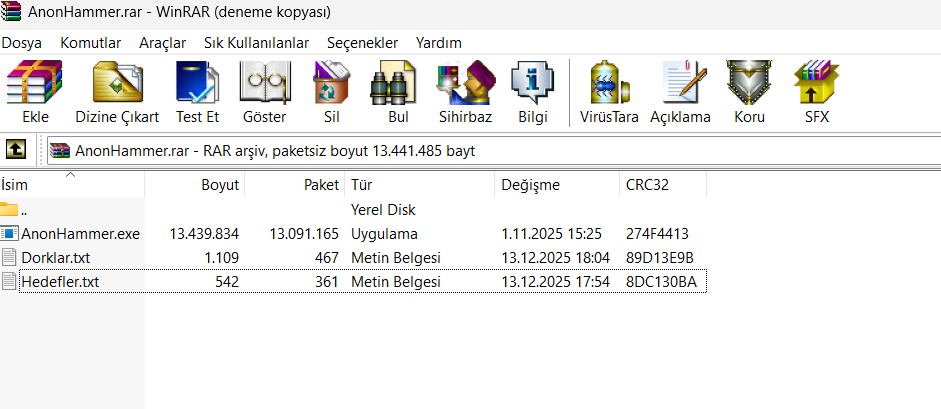Open the Araçlar menu
The width and height of the screenshot is (941, 409).
(x=163, y=43)
